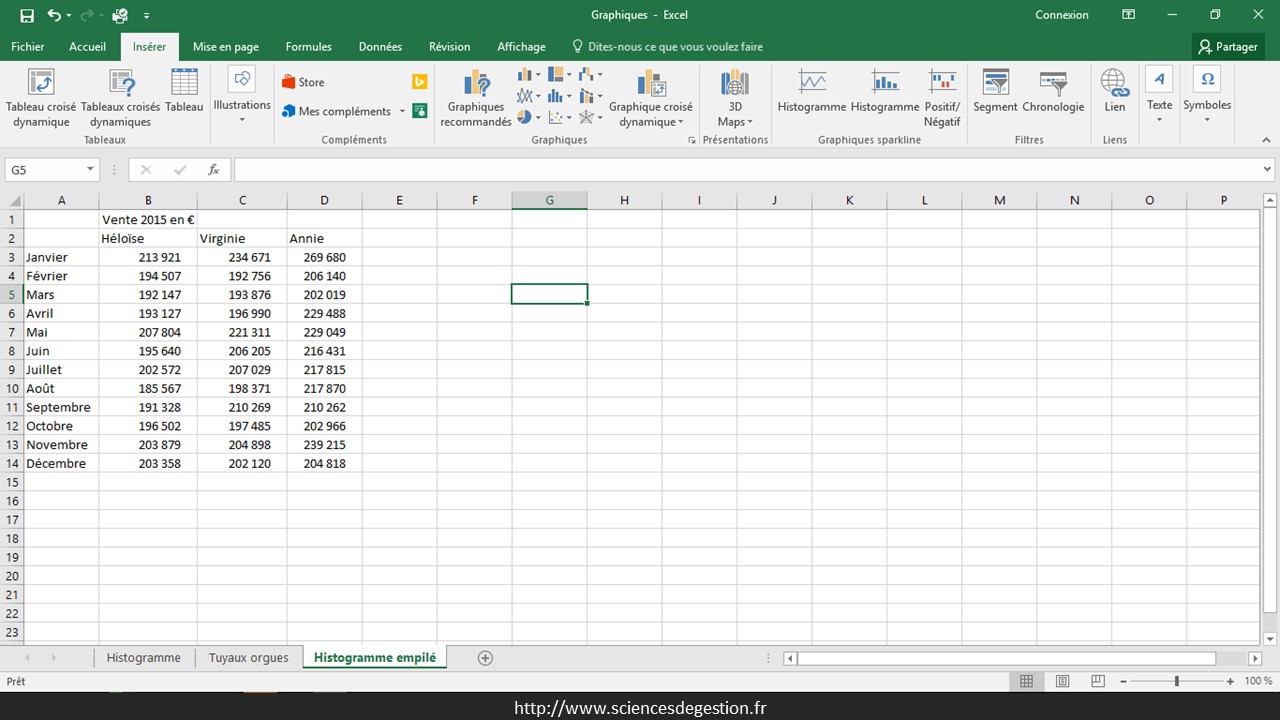The height and width of the screenshot is (720, 1280).
Task: Switch to Page Break Preview in the status bar
Action: coord(1097,681)
